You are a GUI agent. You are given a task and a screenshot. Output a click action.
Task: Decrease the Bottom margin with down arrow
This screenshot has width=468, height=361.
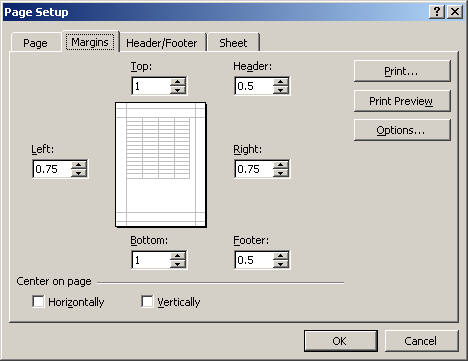coord(178,264)
